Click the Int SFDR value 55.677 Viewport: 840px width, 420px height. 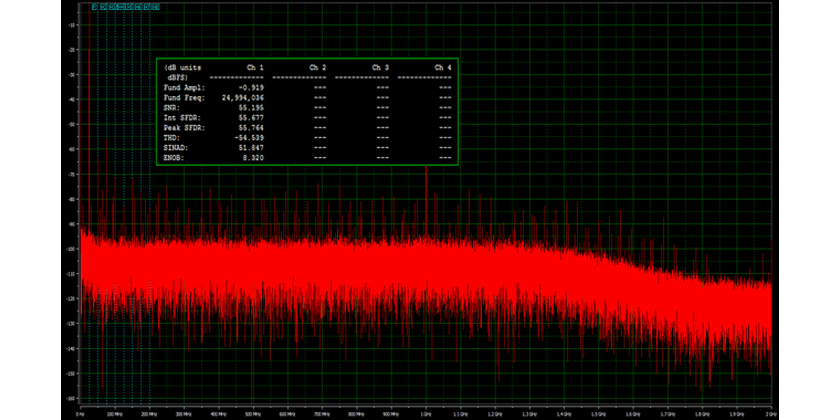click(251, 118)
